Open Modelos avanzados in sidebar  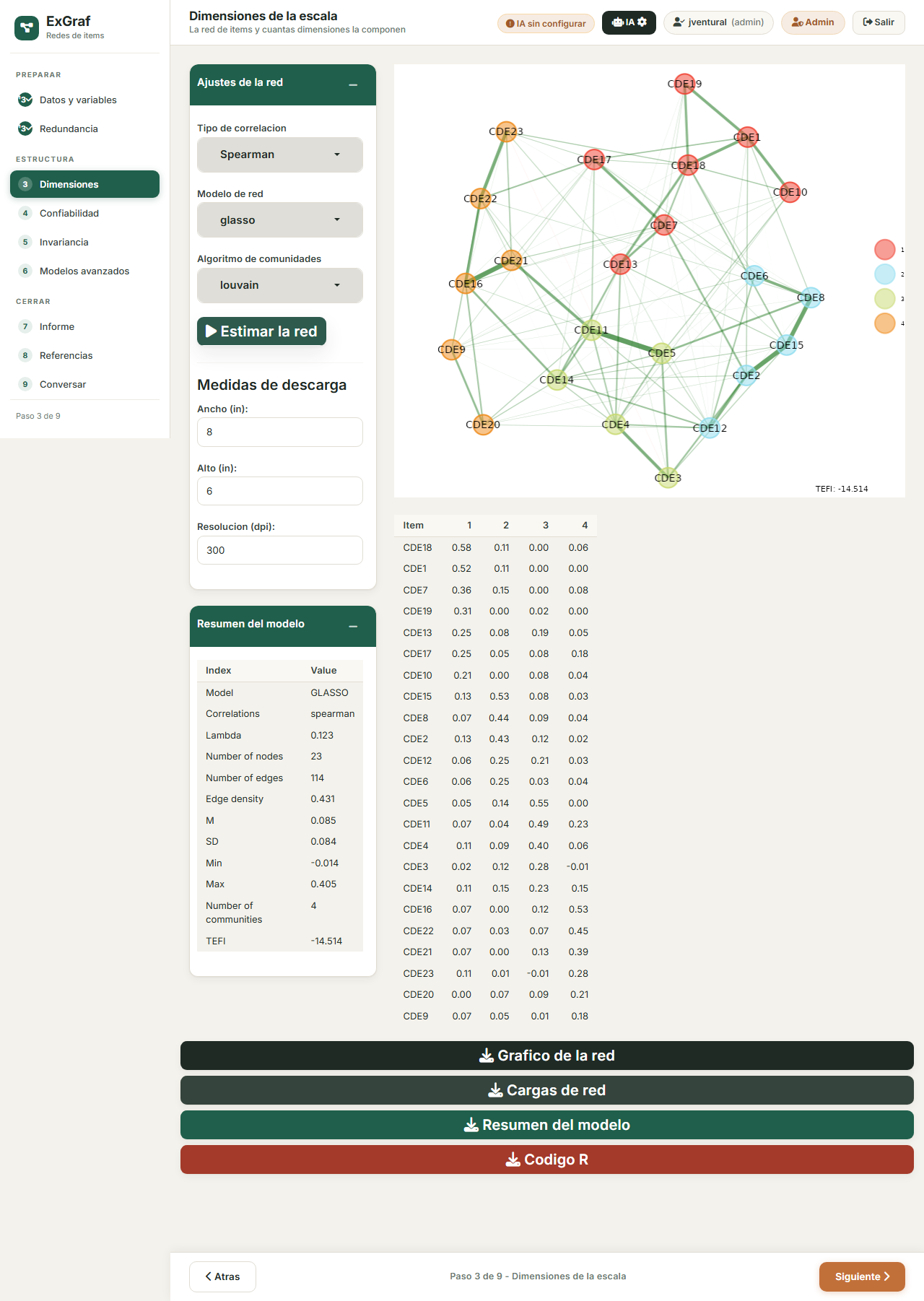coord(84,271)
